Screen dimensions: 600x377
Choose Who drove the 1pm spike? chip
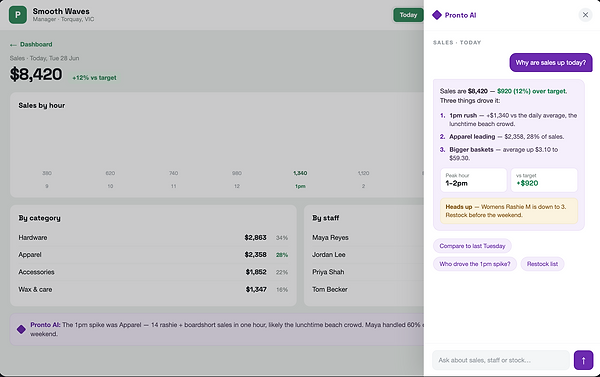tap(475, 264)
